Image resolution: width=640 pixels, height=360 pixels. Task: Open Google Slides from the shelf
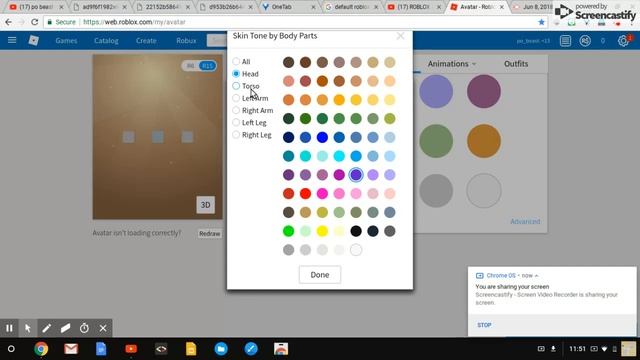coord(191,349)
